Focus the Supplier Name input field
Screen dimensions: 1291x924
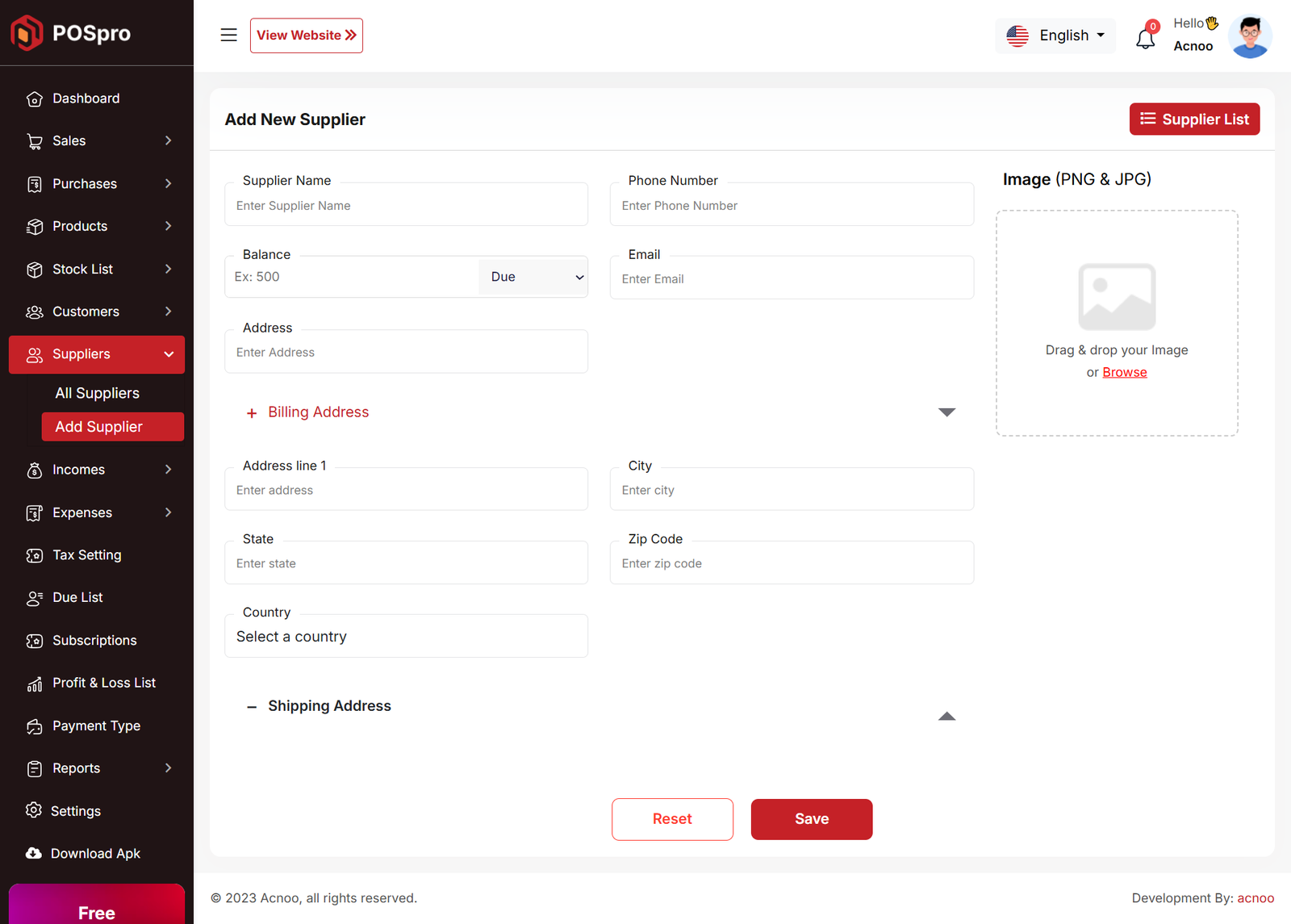pyautogui.click(x=406, y=206)
